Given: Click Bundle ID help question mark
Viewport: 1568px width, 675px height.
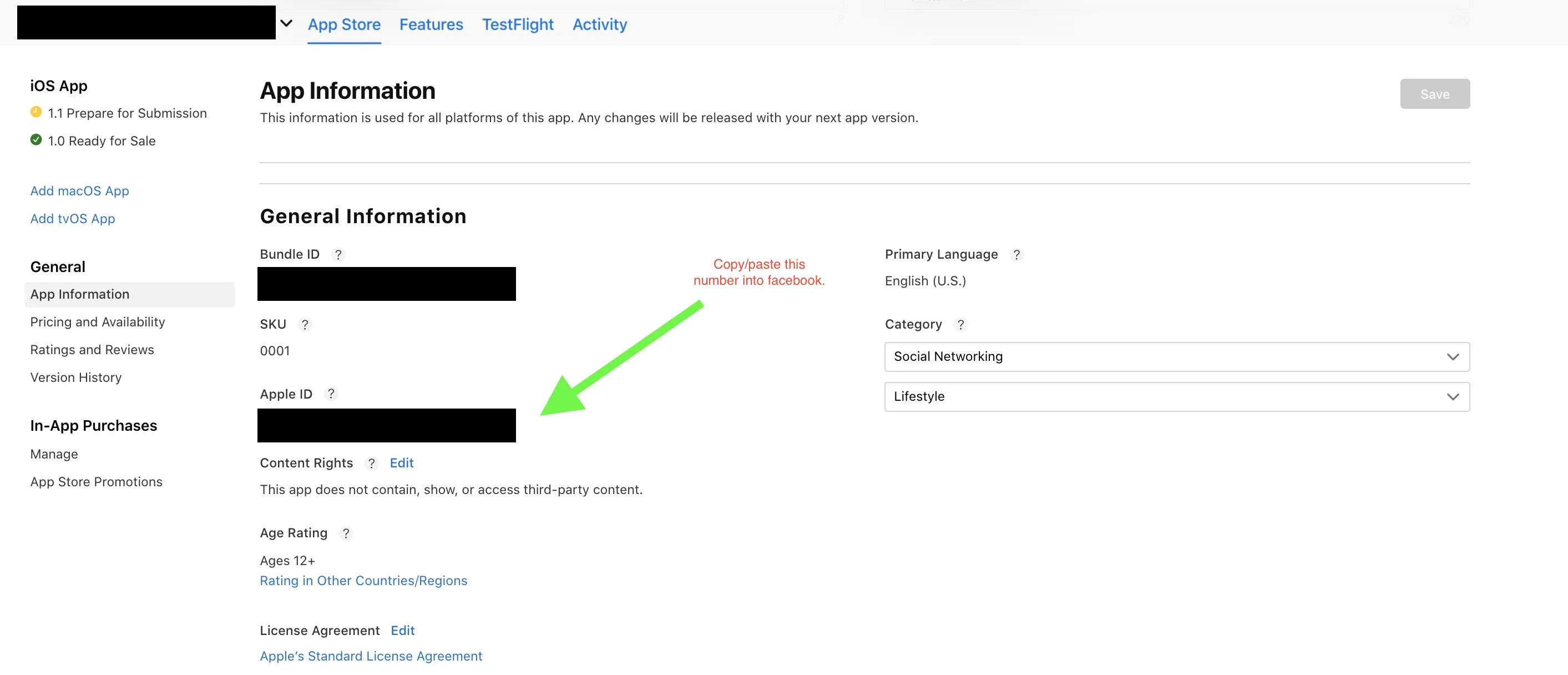Looking at the screenshot, I should (x=338, y=255).
